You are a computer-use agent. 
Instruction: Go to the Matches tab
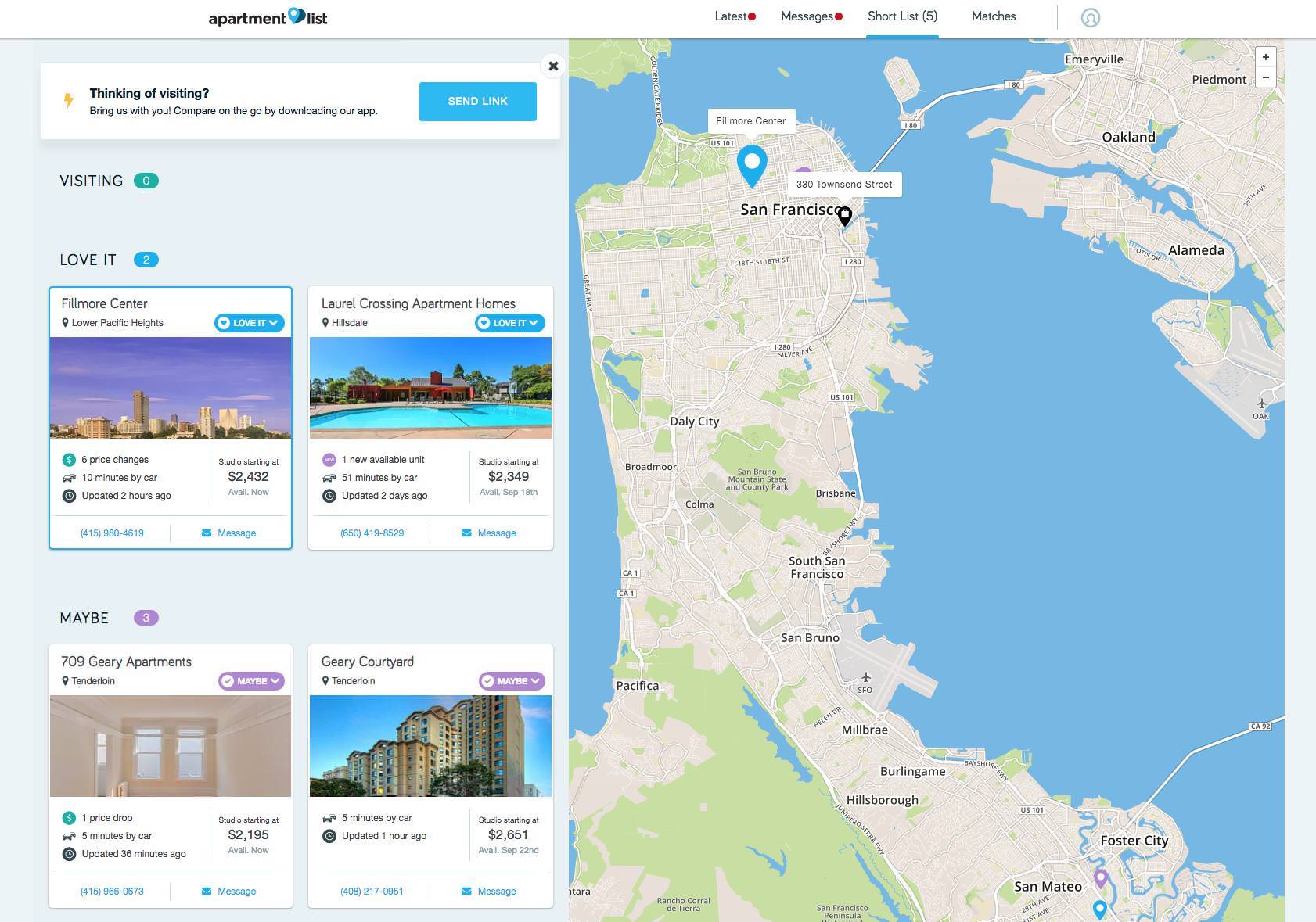(994, 16)
